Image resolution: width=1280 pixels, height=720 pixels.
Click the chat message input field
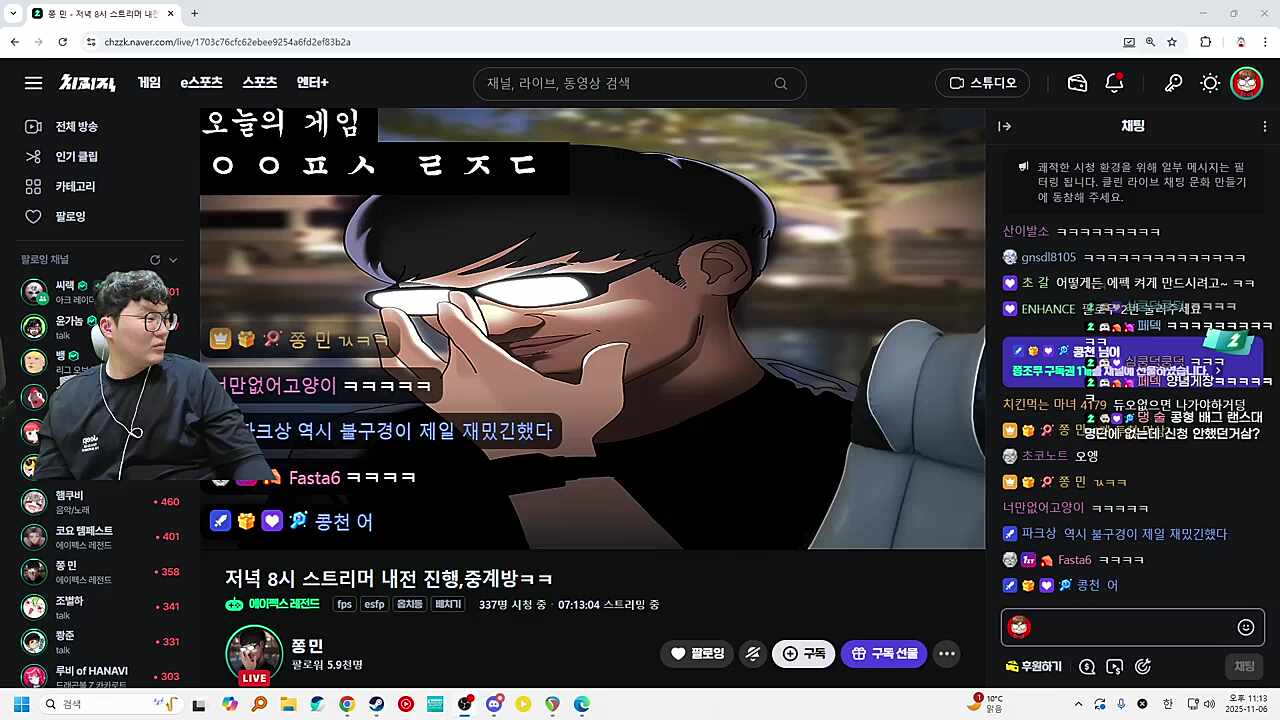coord(1120,627)
